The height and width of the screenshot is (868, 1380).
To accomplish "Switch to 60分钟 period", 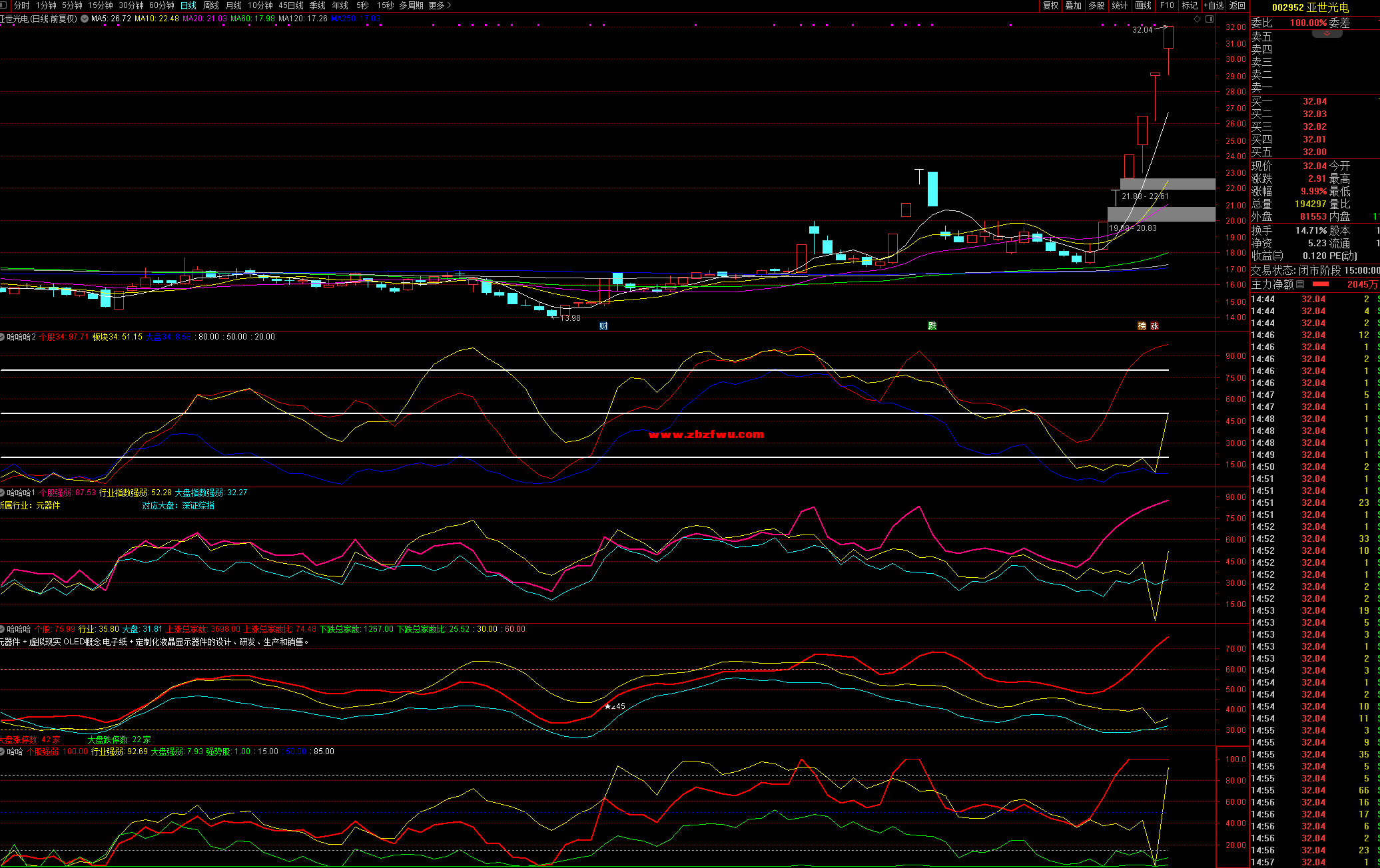I will click(162, 5).
